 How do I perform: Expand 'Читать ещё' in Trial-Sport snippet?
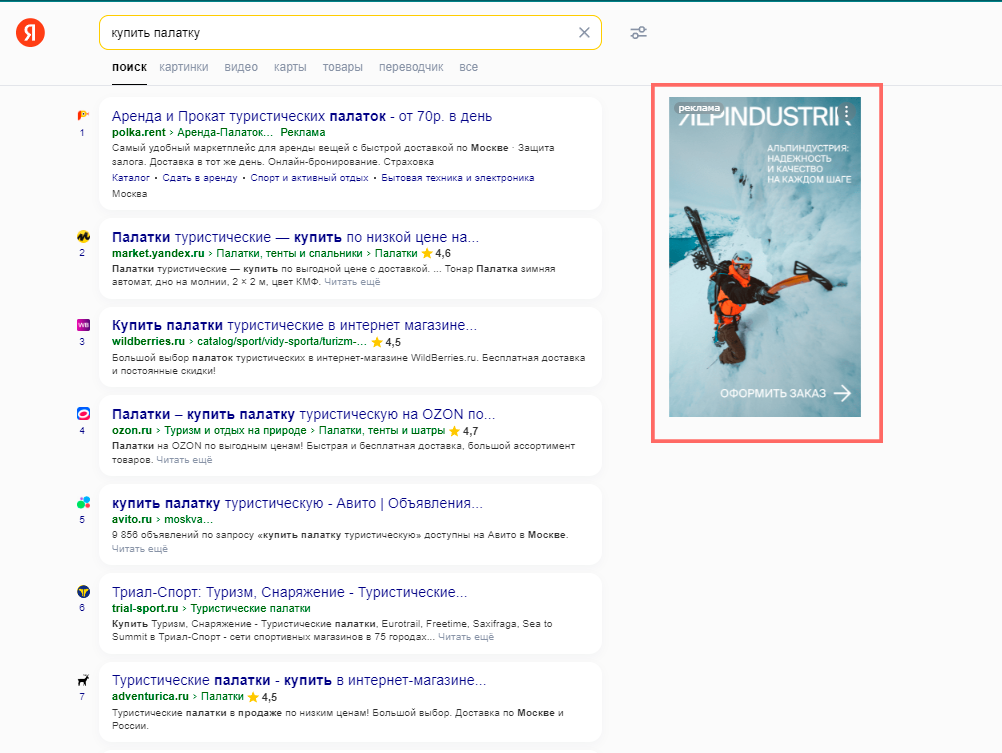pyautogui.click(x=466, y=637)
